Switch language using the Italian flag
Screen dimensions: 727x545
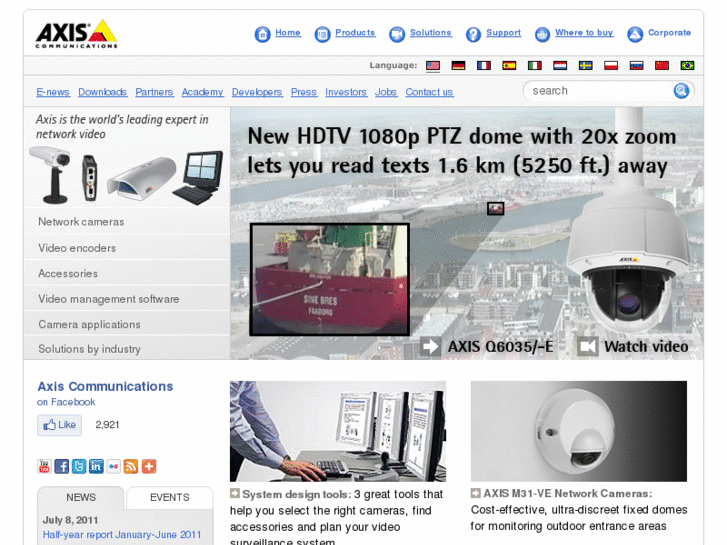click(x=535, y=65)
